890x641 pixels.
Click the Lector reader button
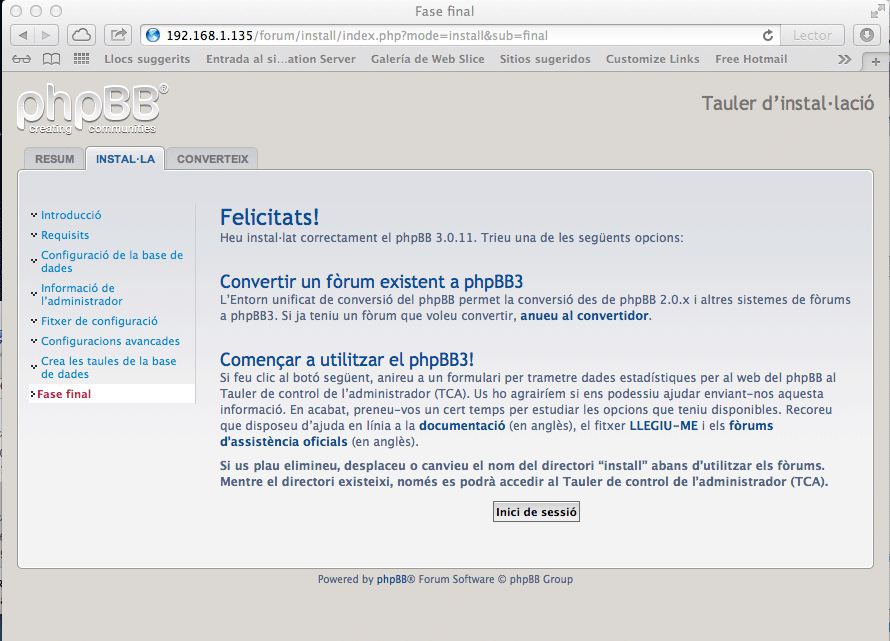point(812,35)
